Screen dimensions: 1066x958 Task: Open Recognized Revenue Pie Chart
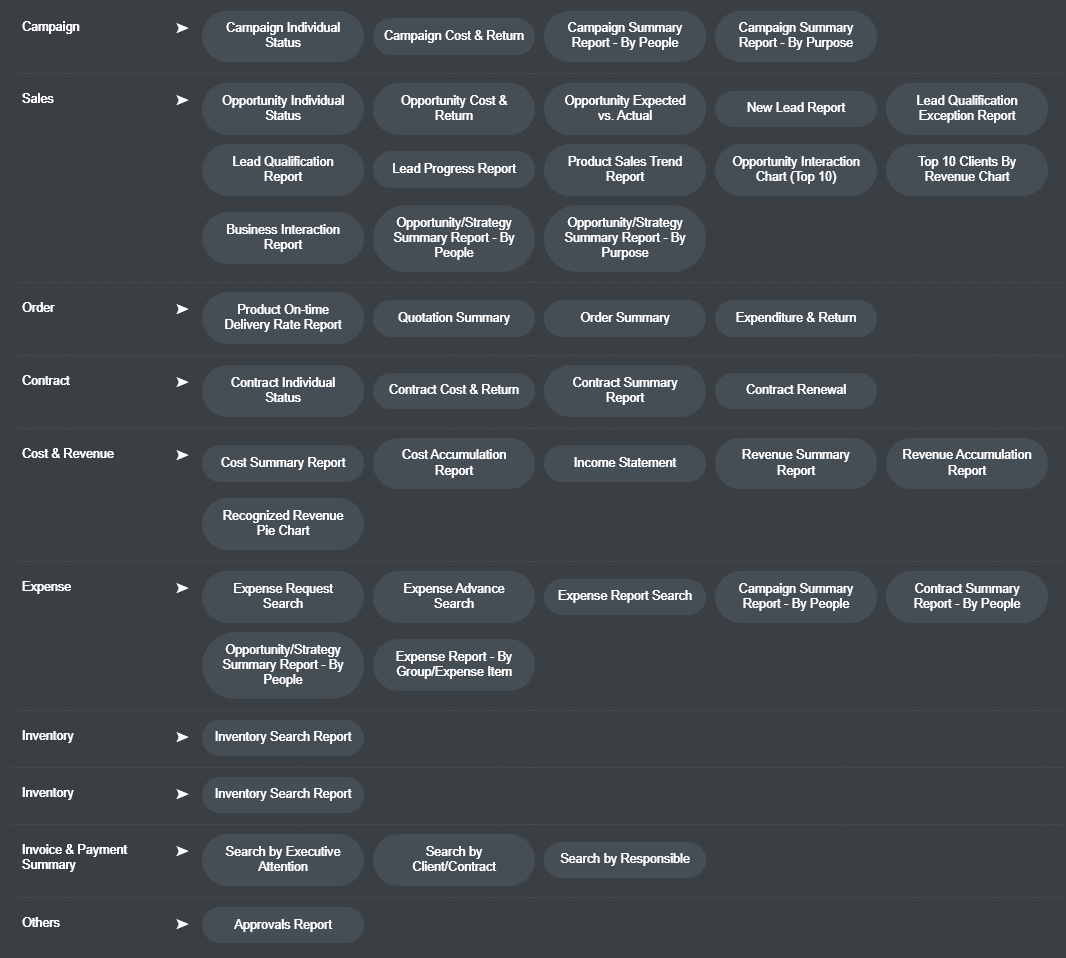click(283, 523)
